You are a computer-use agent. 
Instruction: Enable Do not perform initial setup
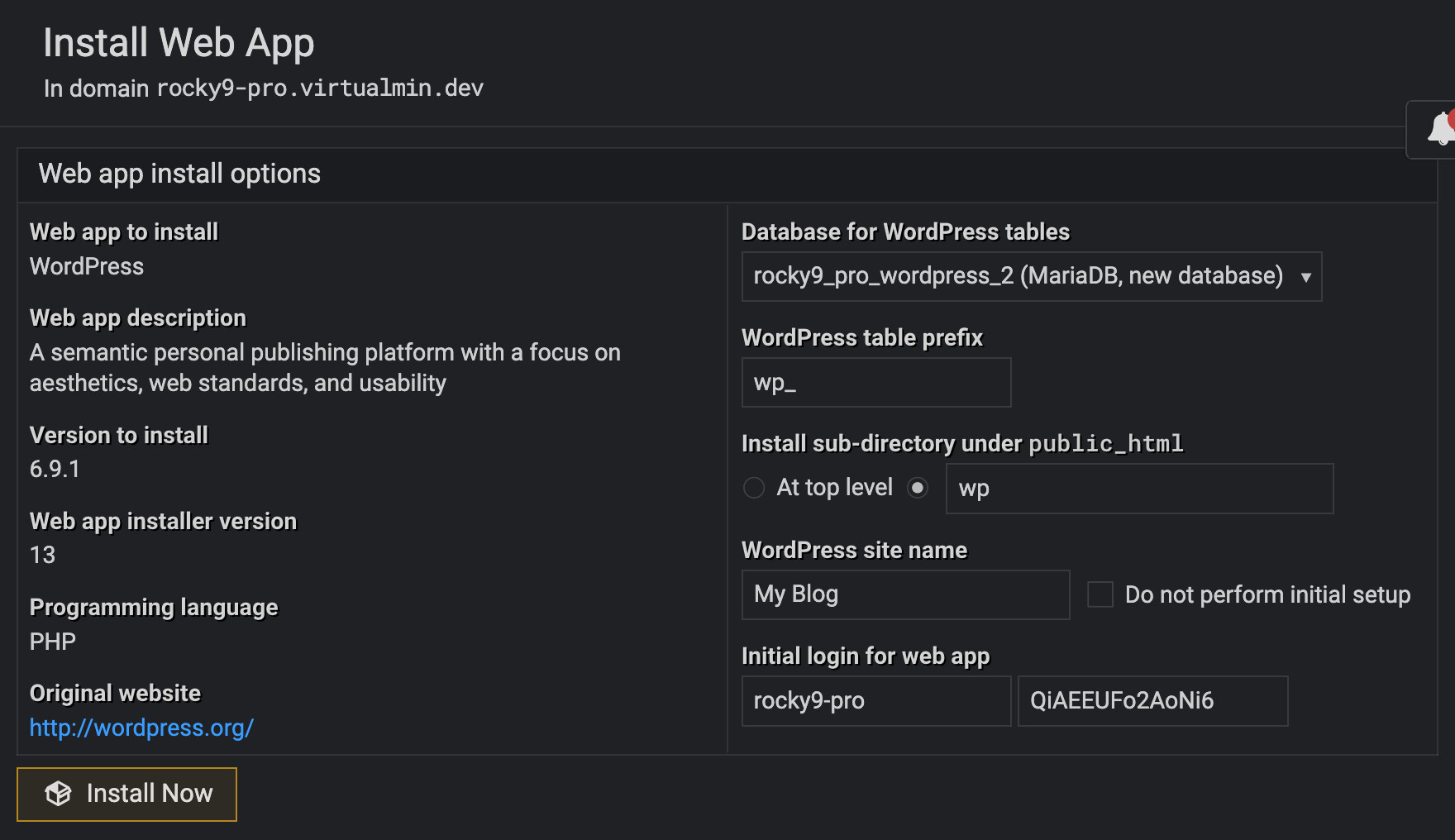[1100, 594]
